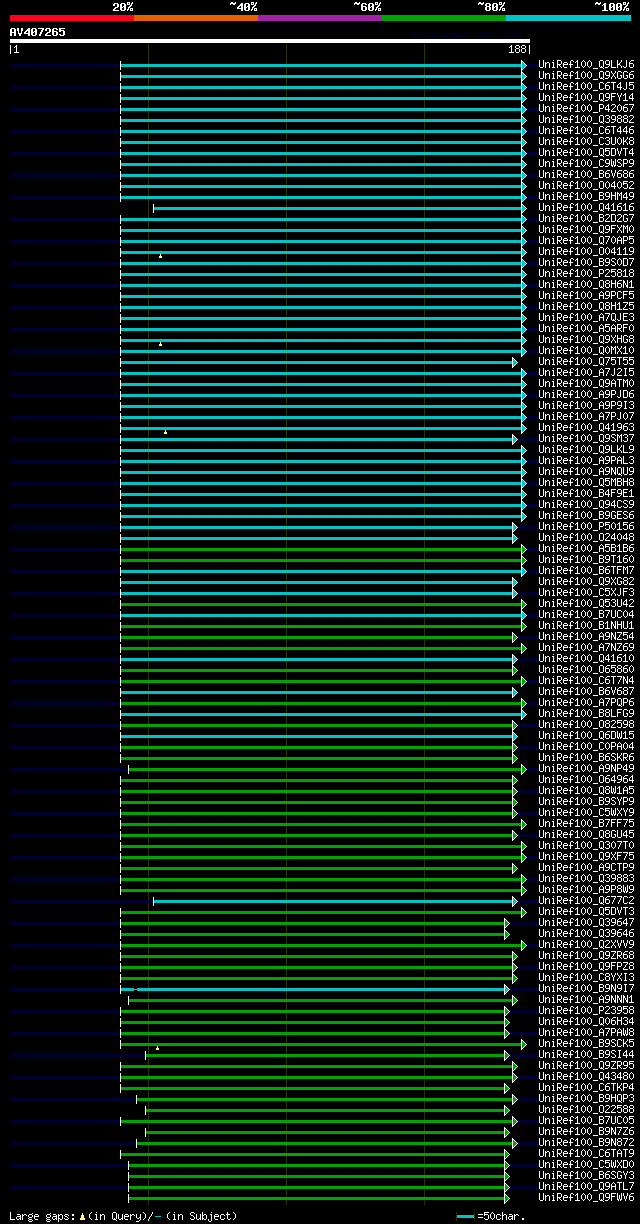The image size is (640, 1224).
Task: Click the UniRef100_Q9FWV6 label
Action: [586, 1198]
